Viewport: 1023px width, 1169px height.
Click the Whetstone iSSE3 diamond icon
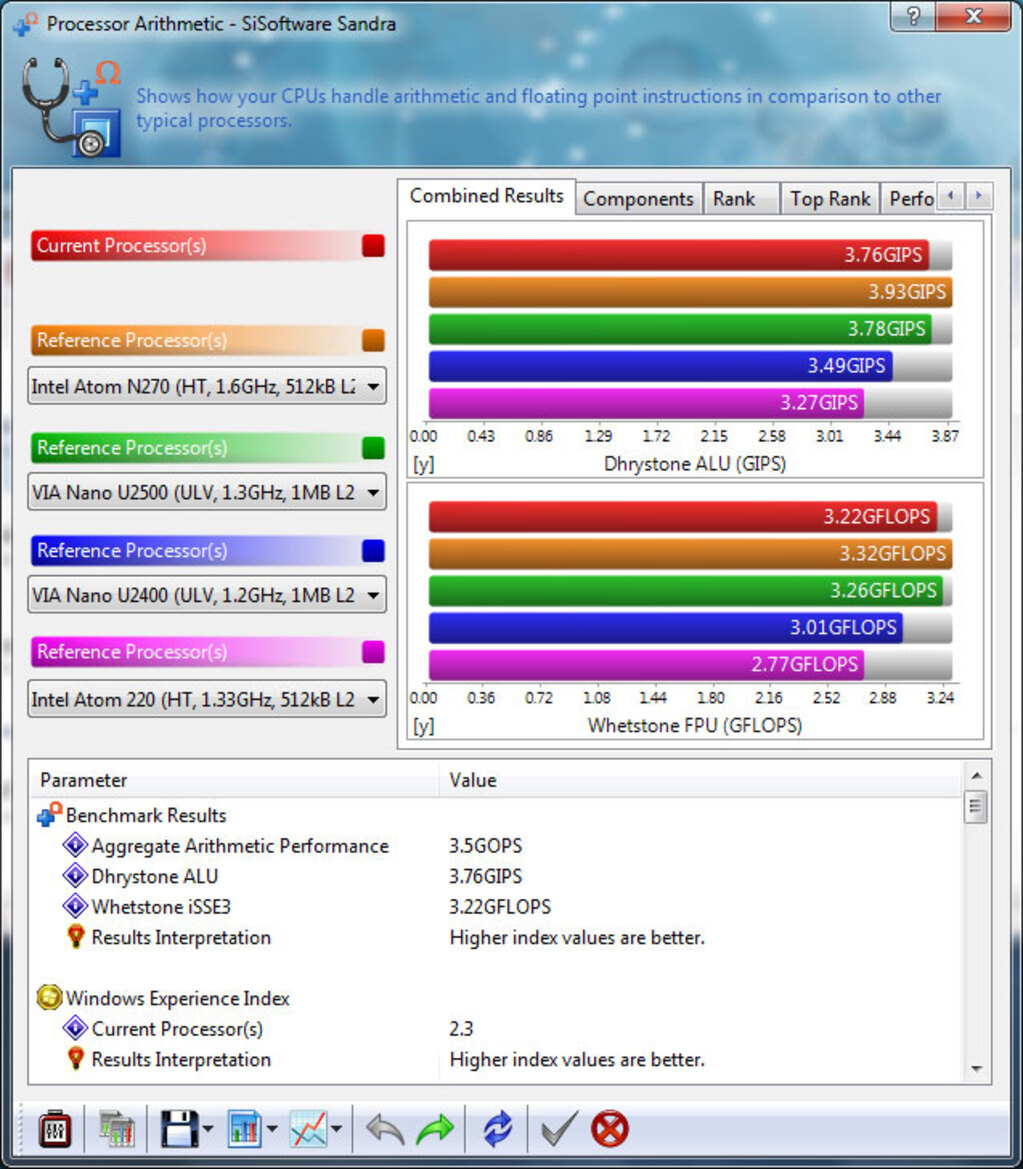tap(75, 907)
